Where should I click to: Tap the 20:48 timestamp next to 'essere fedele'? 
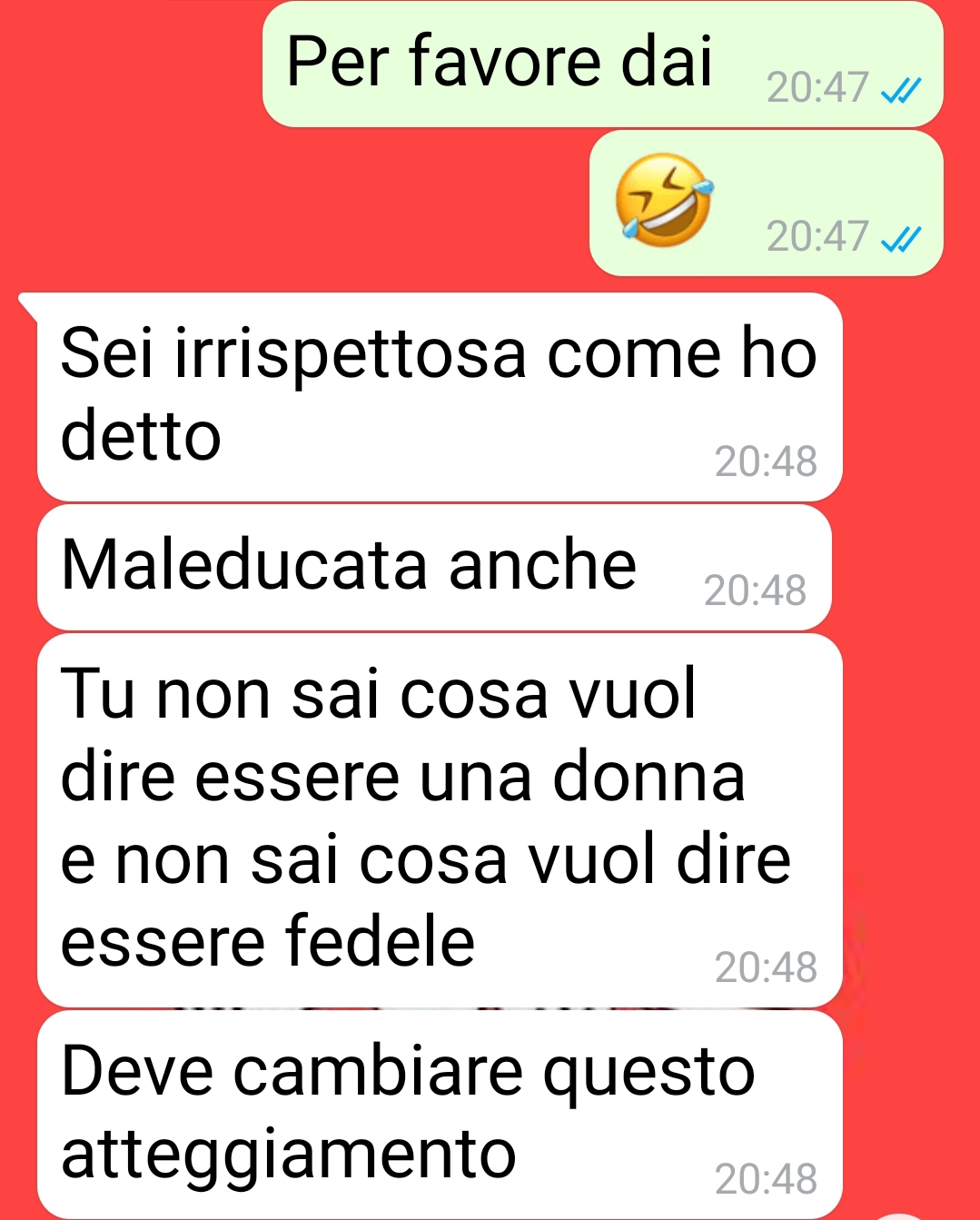[766, 968]
